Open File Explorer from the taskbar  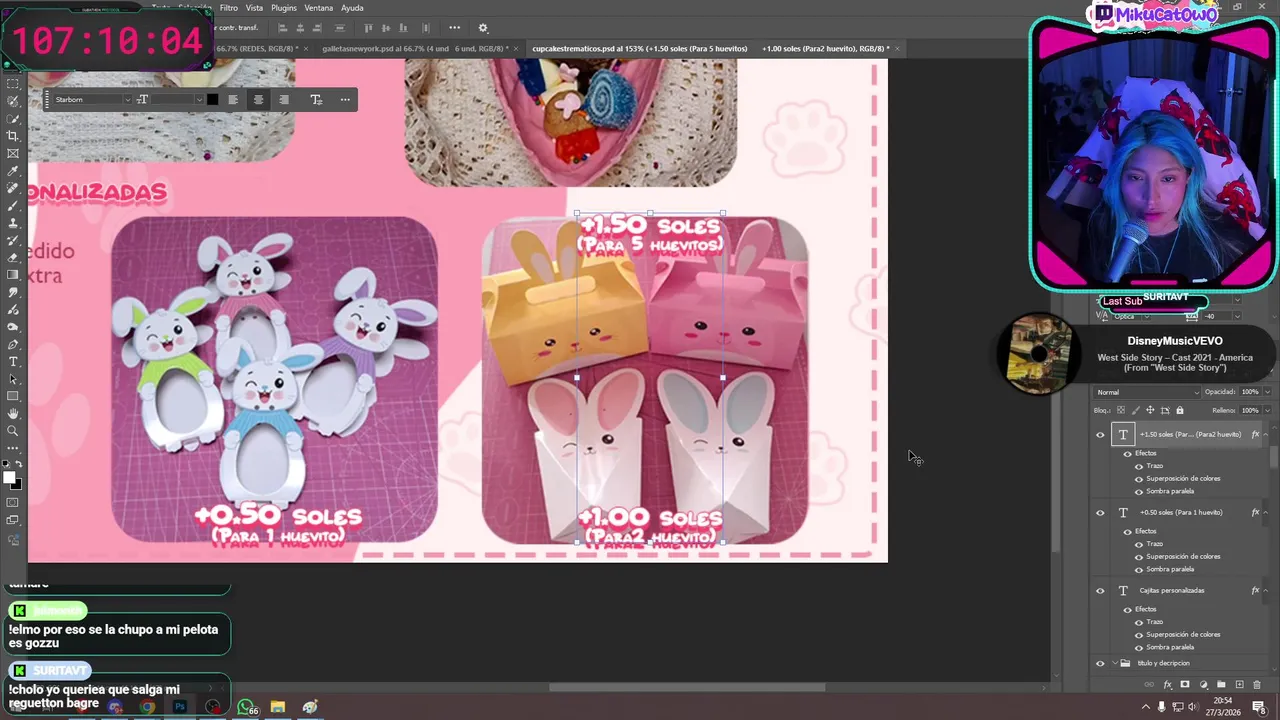click(278, 707)
